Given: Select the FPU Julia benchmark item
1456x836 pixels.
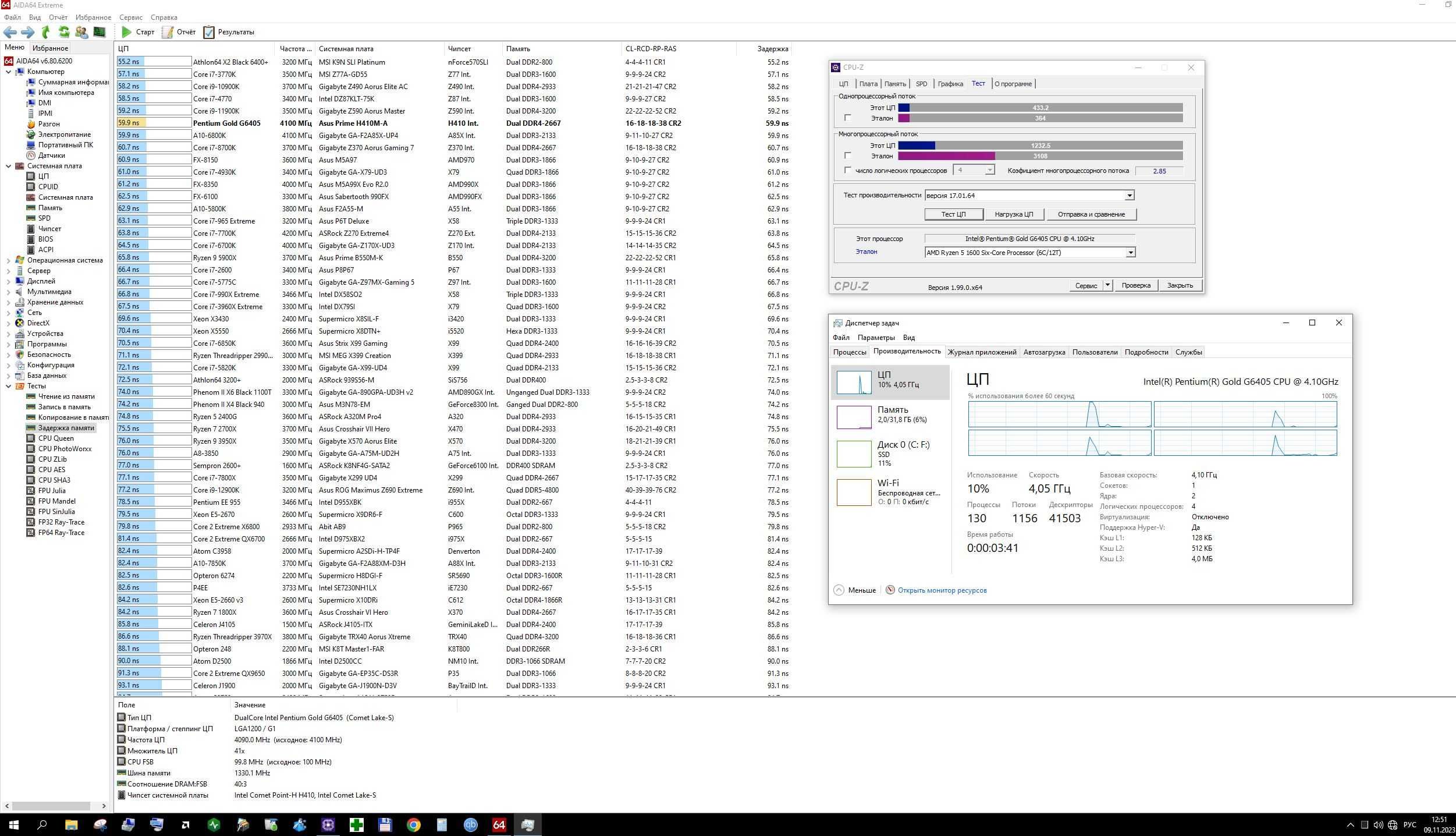Looking at the screenshot, I should click(52, 491).
